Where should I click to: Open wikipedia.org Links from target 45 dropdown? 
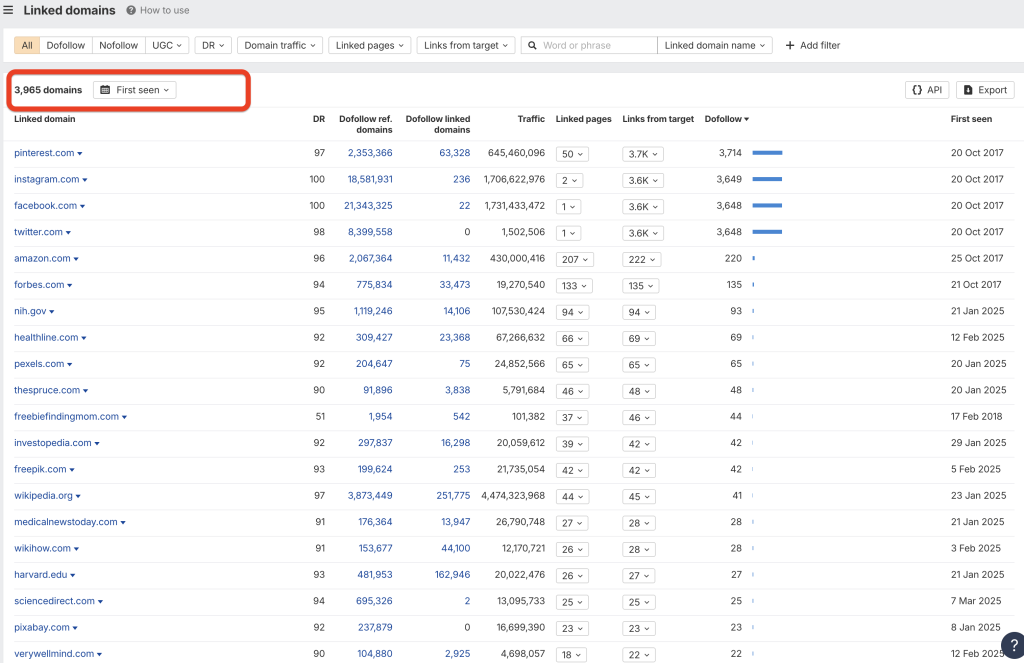pyautogui.click(x=639, y=496)
